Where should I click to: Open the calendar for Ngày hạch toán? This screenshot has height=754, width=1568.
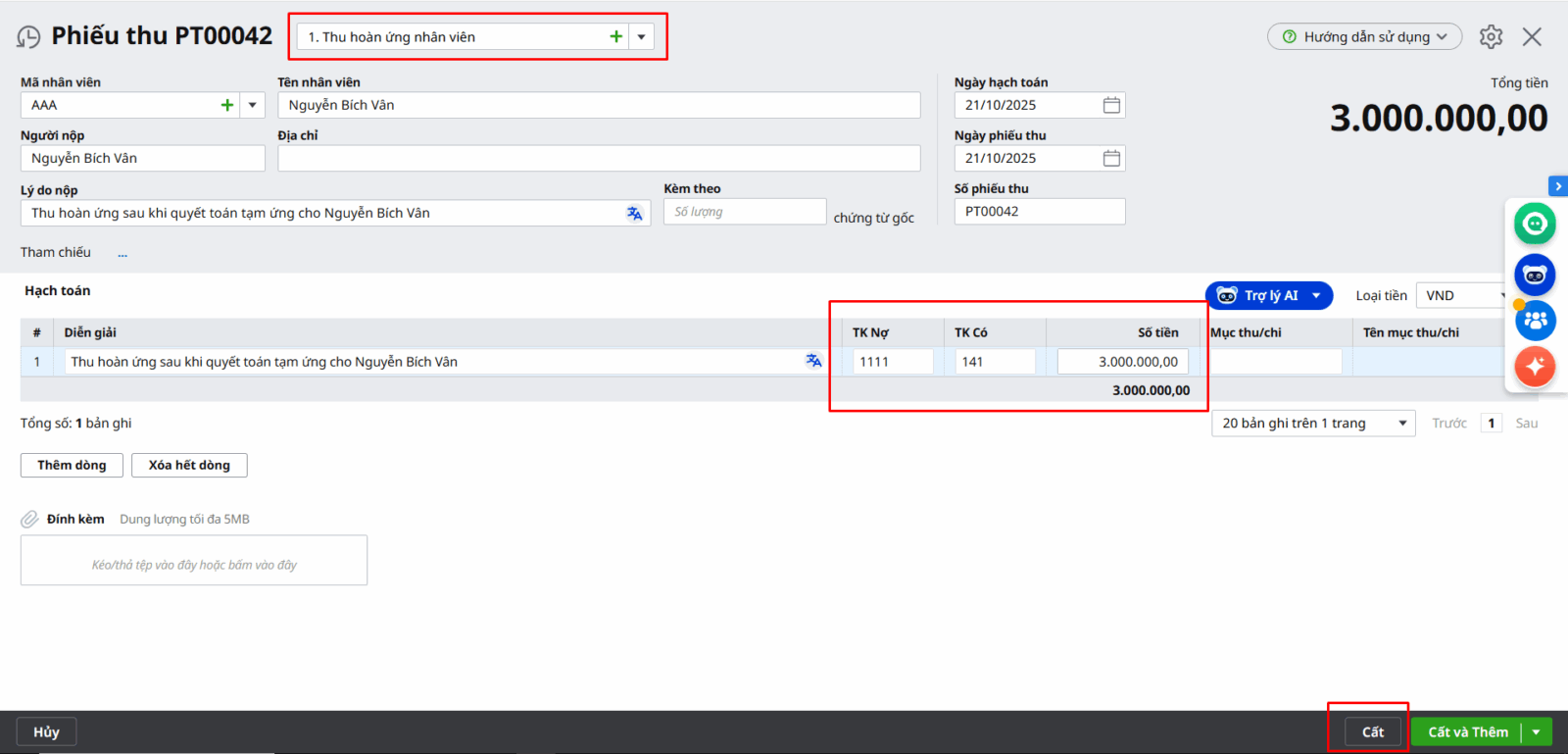click(x=1111, y=105)
